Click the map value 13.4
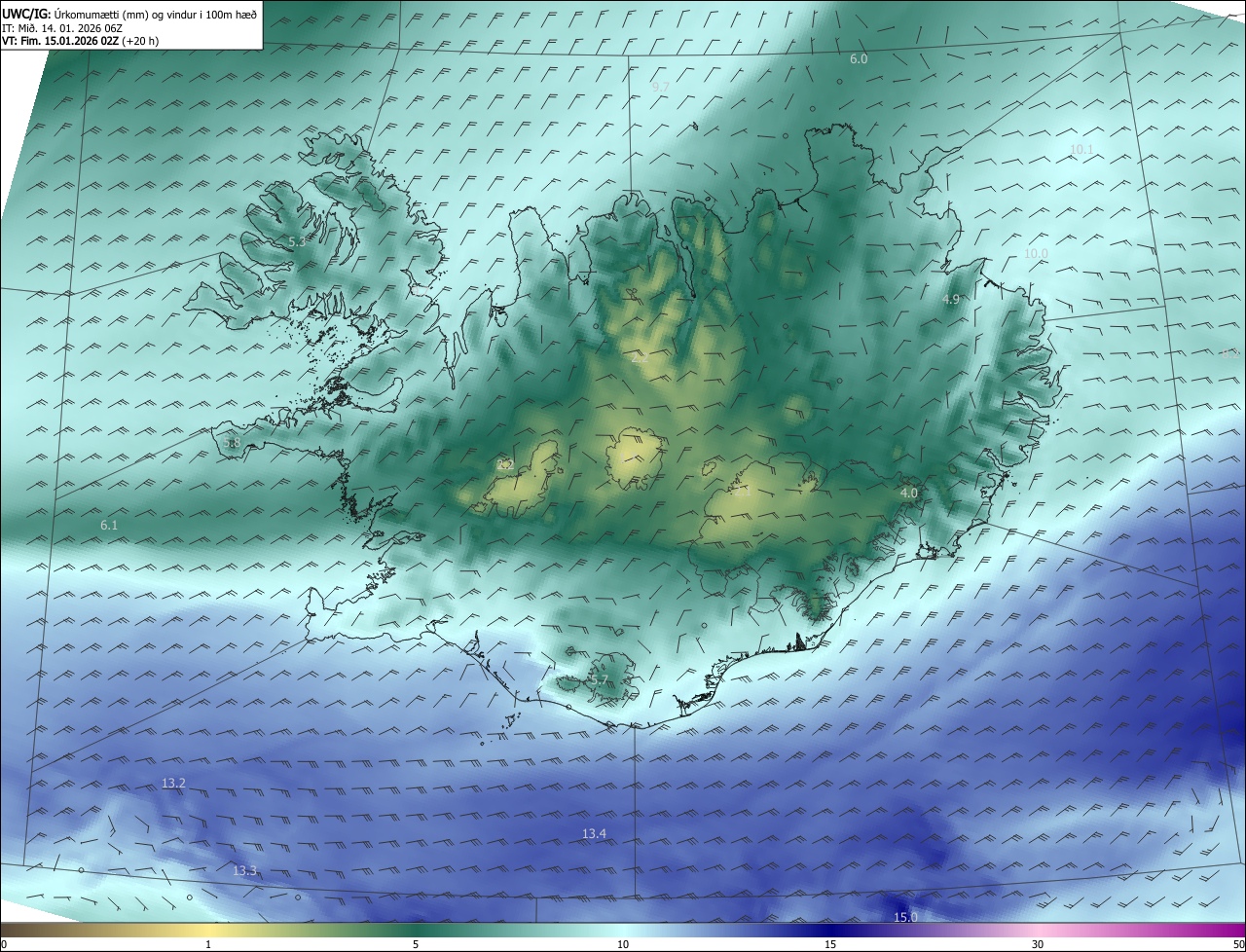 click(594, 834)
